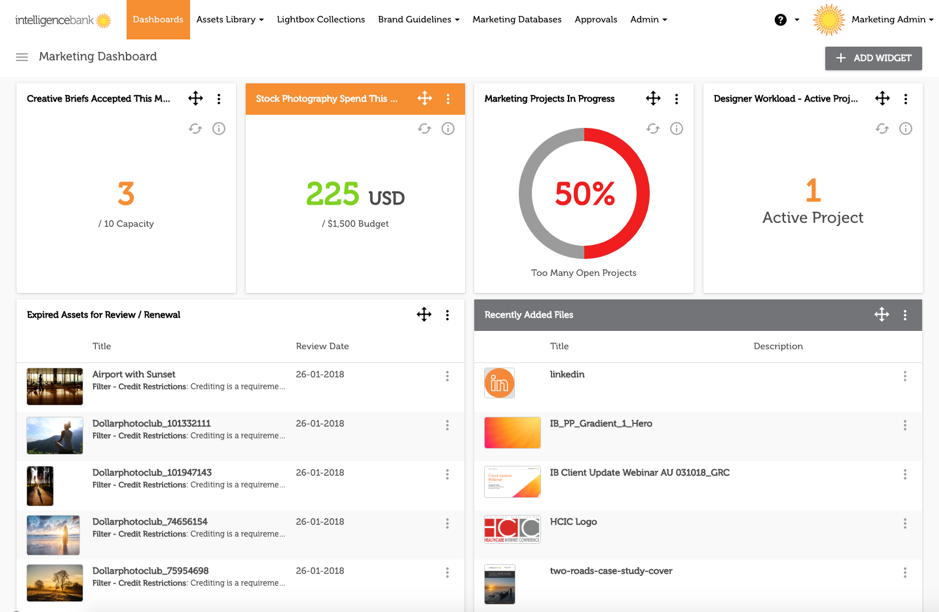The width and height of the screenshot is (939, 612).
Task: Refresh the Marketing Projects In Progress widget
Action: [653, 129]
